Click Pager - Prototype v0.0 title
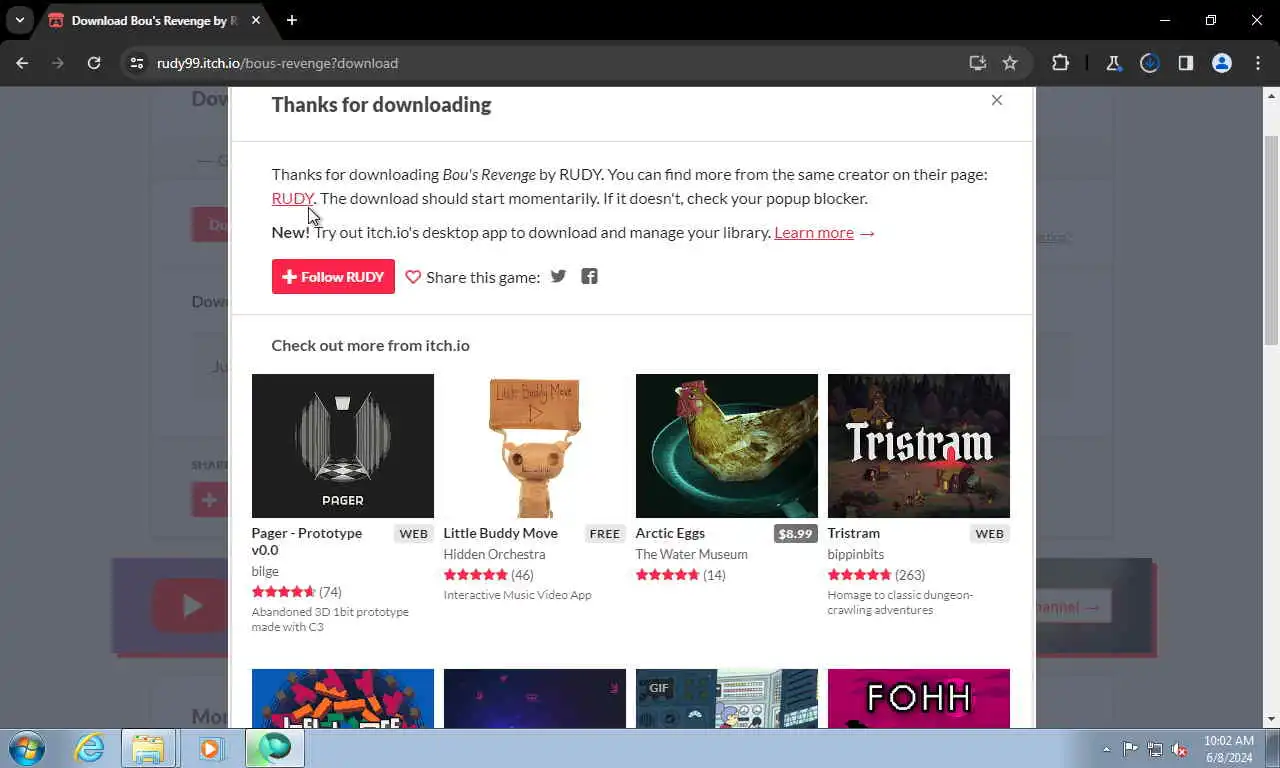 (306, 541)
